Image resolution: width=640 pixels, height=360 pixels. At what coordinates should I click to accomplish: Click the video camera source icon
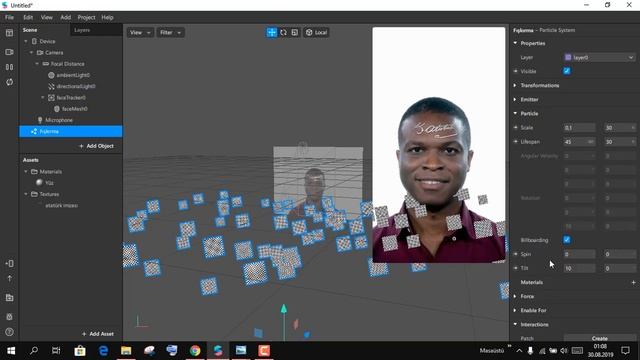tap(9, 52)
